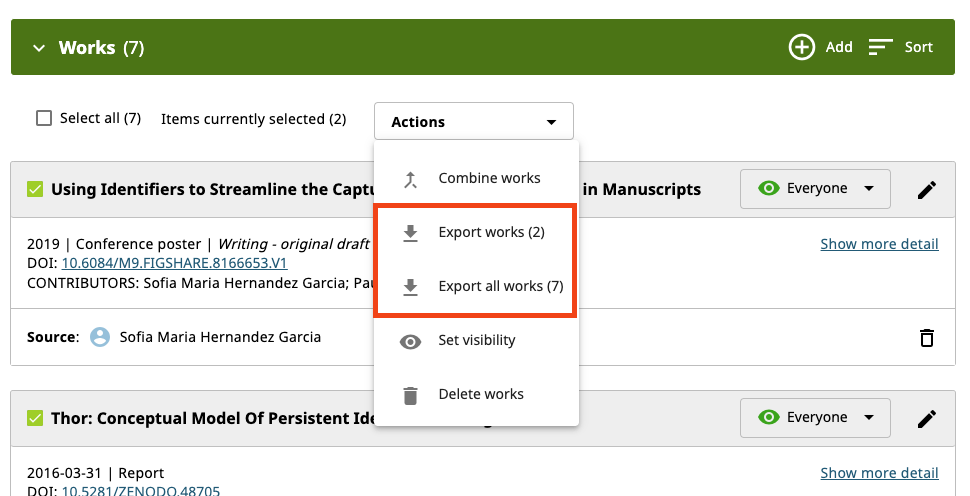The height and width of the screenshot is (496, 970).
Task: Collapse the Works section chevron
Action: coord(39,48)
